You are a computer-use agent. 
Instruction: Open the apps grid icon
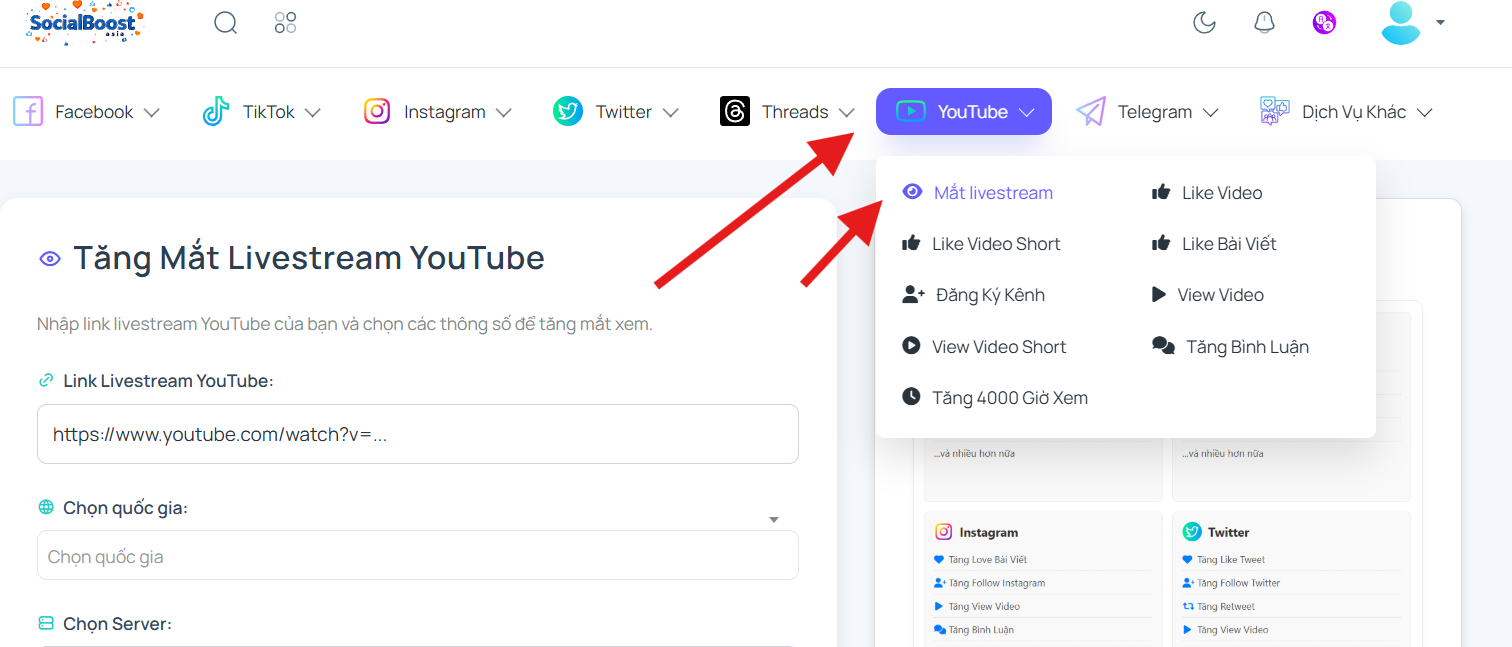coord(285,22)
